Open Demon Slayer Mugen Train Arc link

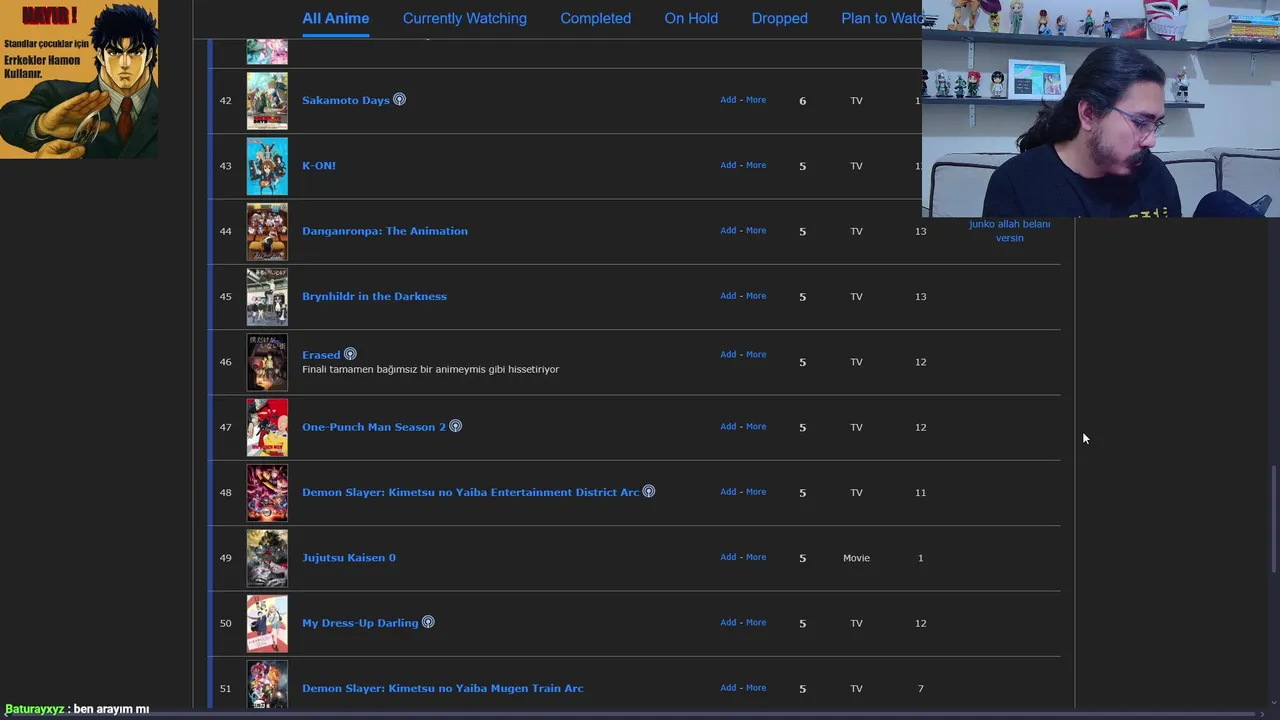pyautogui.click(x=443, y=688)
